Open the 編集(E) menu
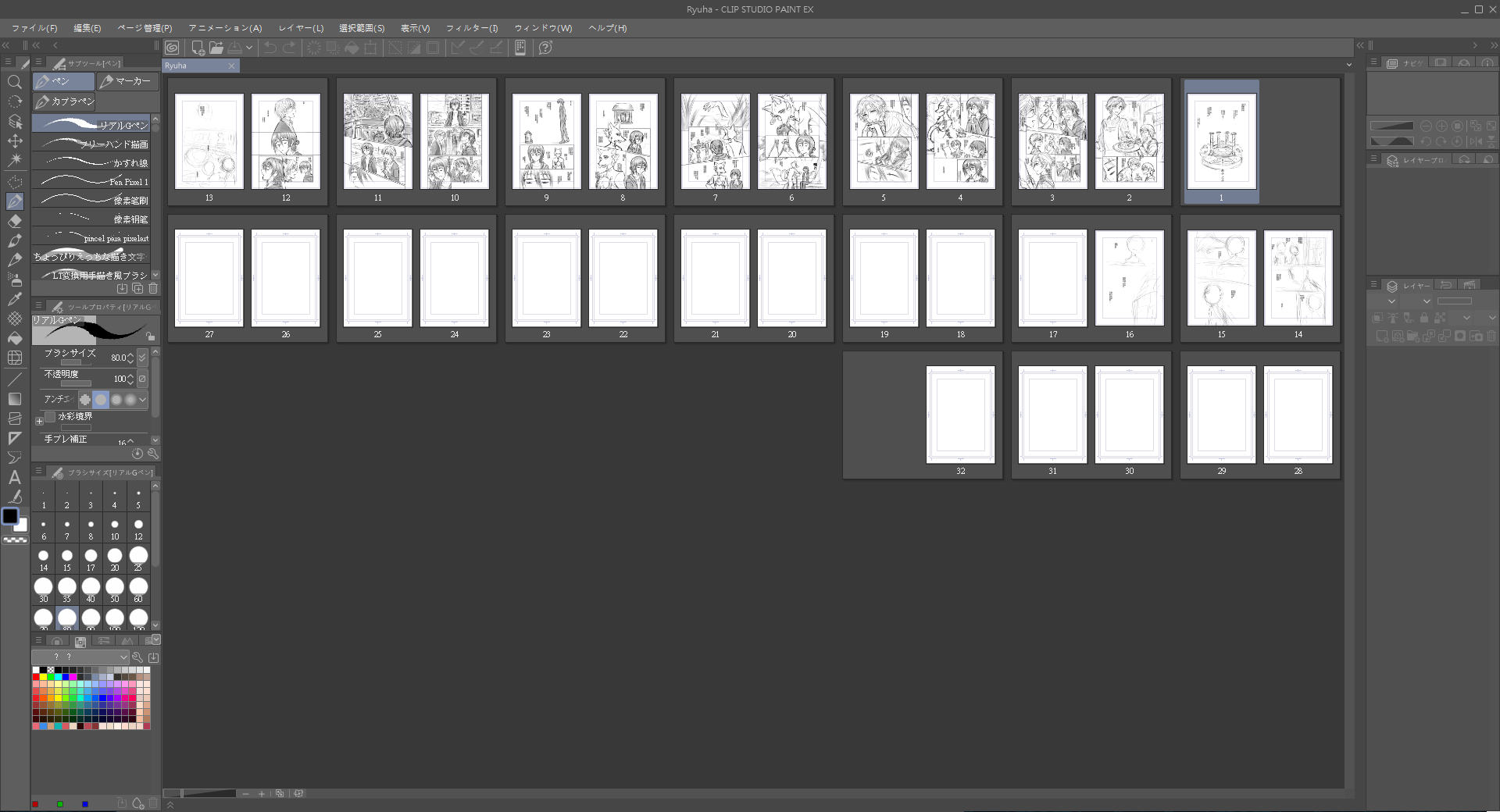This screenshot has width=1500, height=812. 87,28
